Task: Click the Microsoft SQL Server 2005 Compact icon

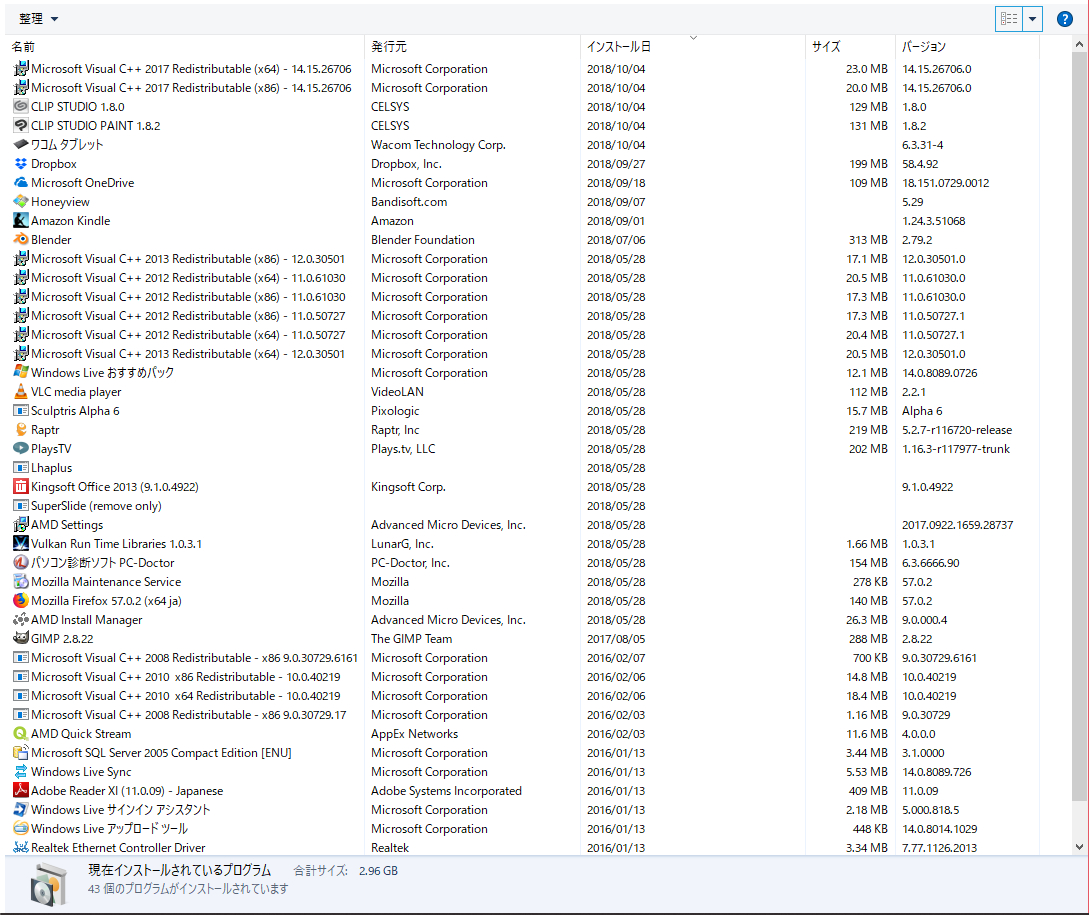Action: click(x=21, y=752)
